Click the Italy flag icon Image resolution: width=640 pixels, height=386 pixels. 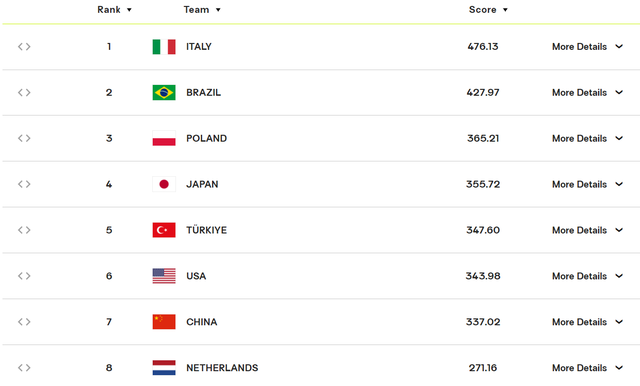tap(164, 47)
